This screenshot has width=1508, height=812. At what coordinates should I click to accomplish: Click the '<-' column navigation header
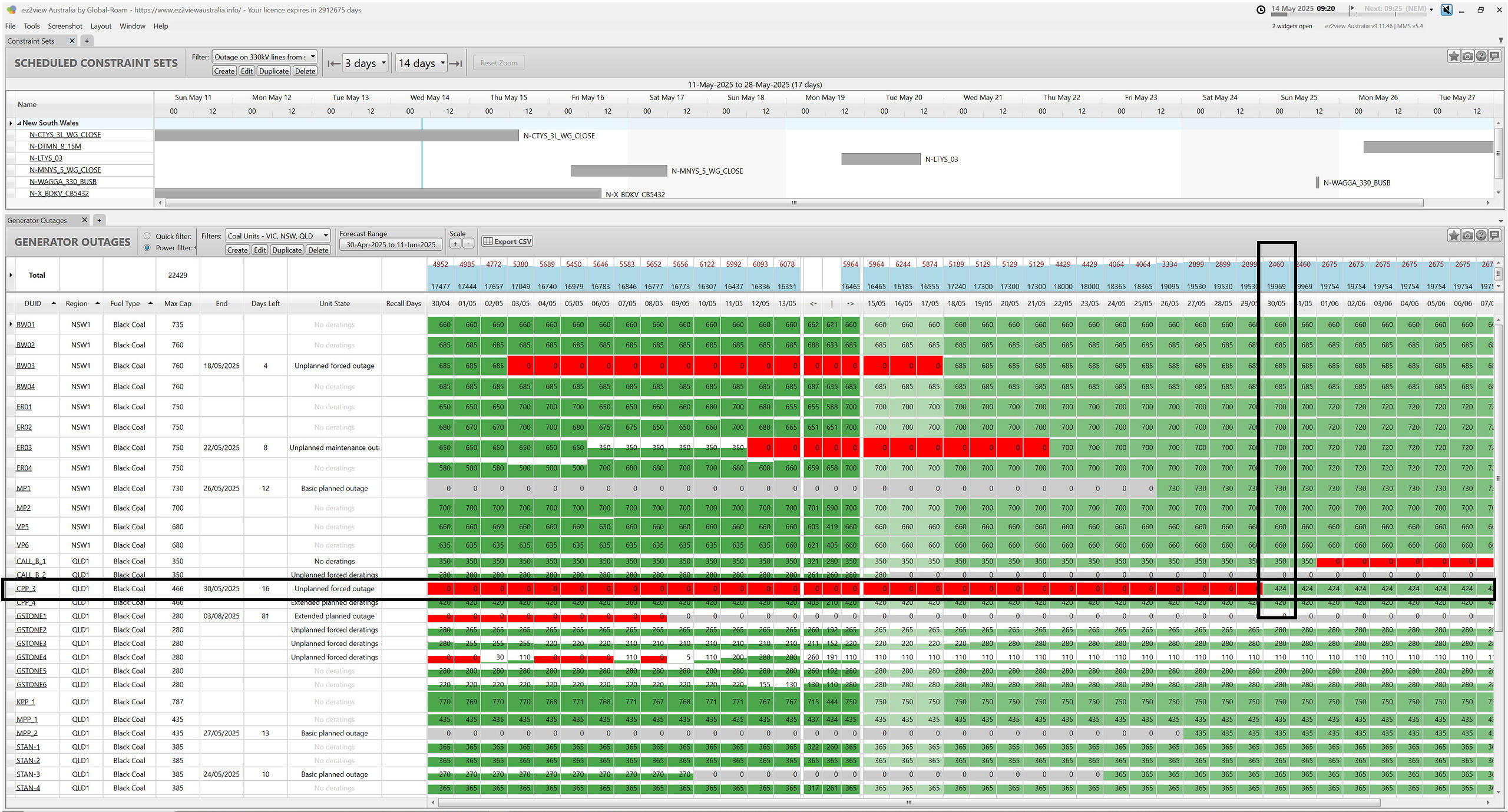pos(813,304)
